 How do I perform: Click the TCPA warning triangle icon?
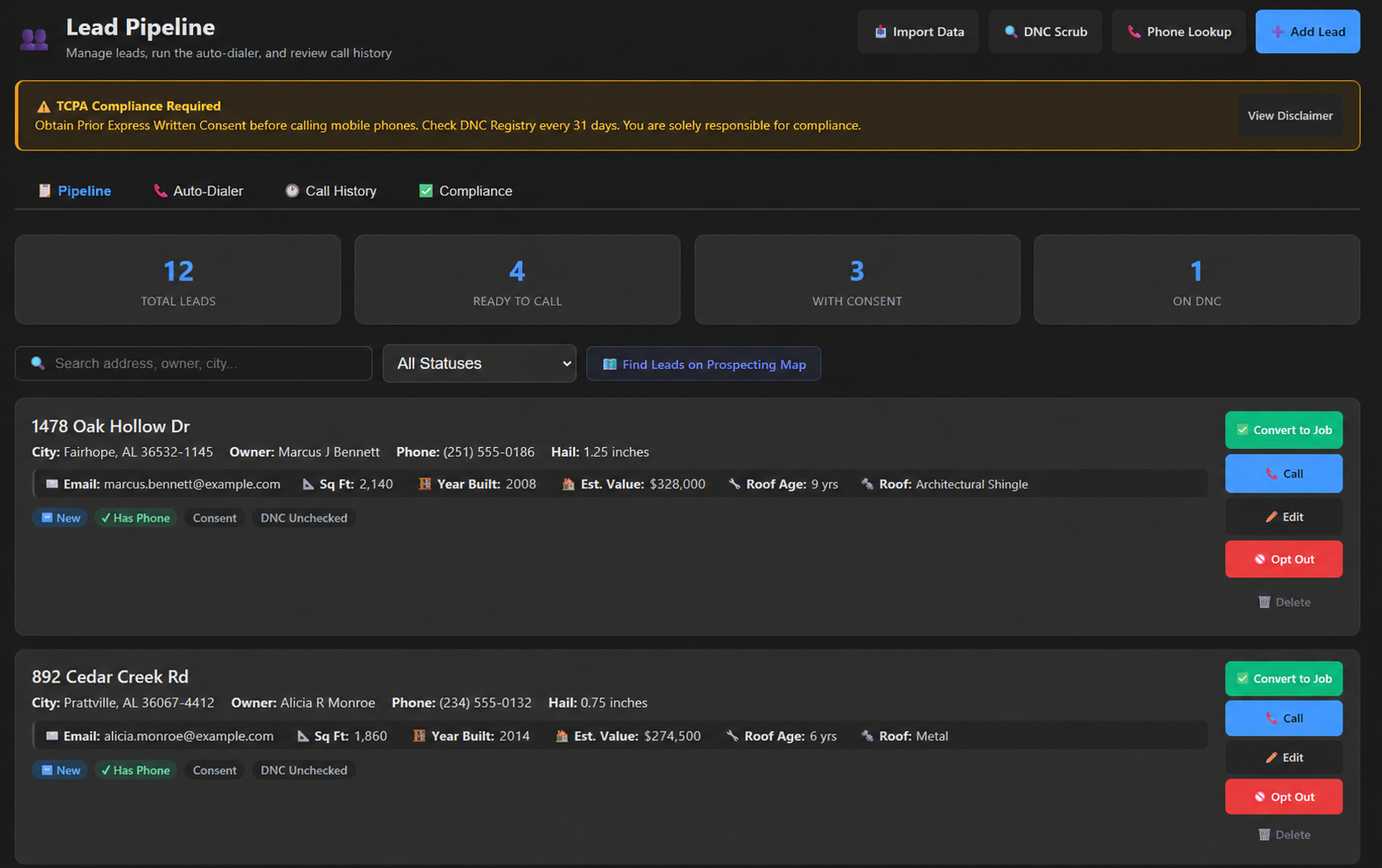(x=44, y=107)
